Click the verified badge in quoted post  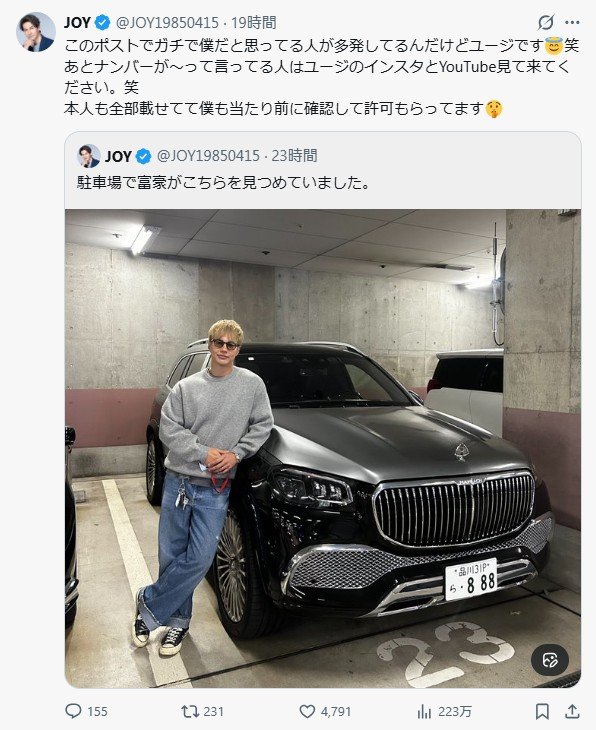(143, 156)
